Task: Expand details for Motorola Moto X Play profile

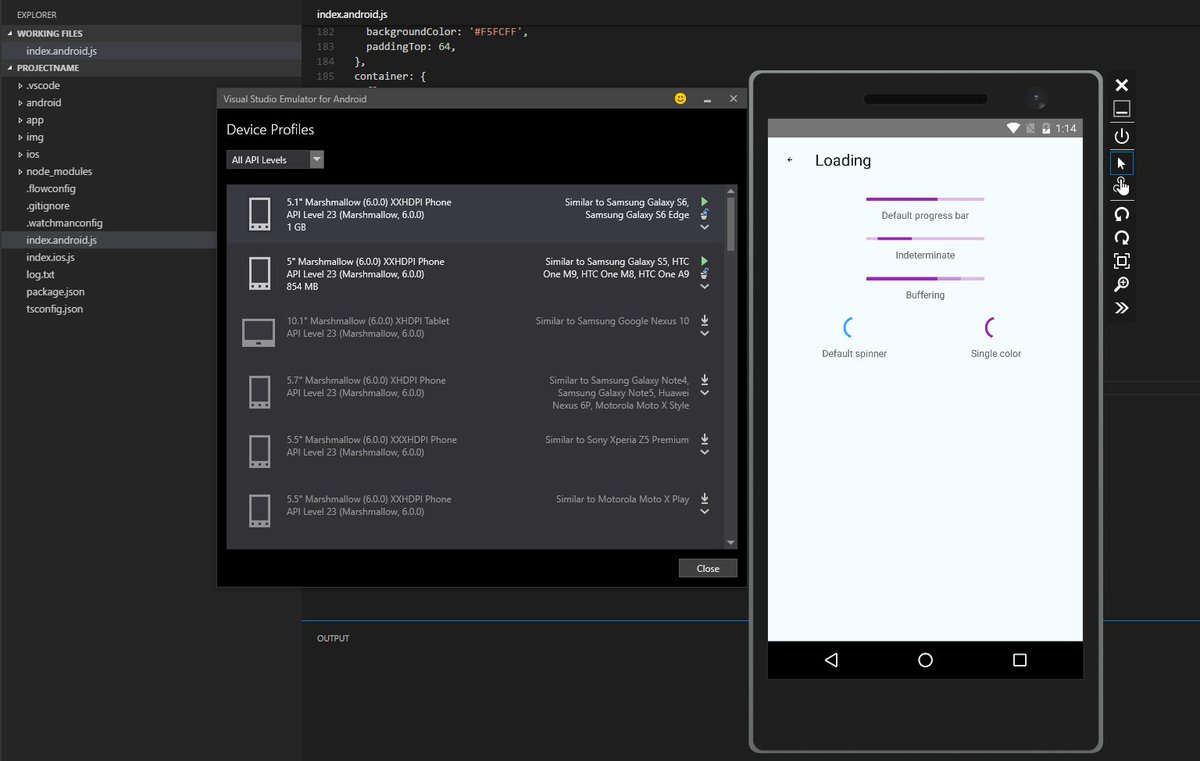Action: 705,512
